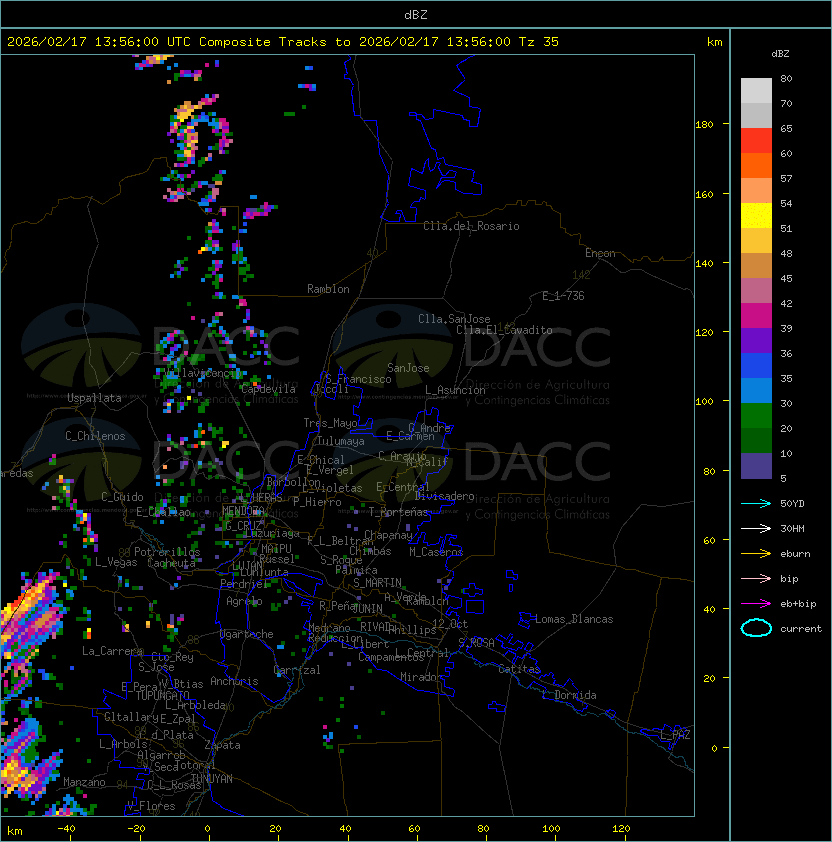Click the 'current' legend label
Viewport: 832px width, 842px height.
coord(801,628)
